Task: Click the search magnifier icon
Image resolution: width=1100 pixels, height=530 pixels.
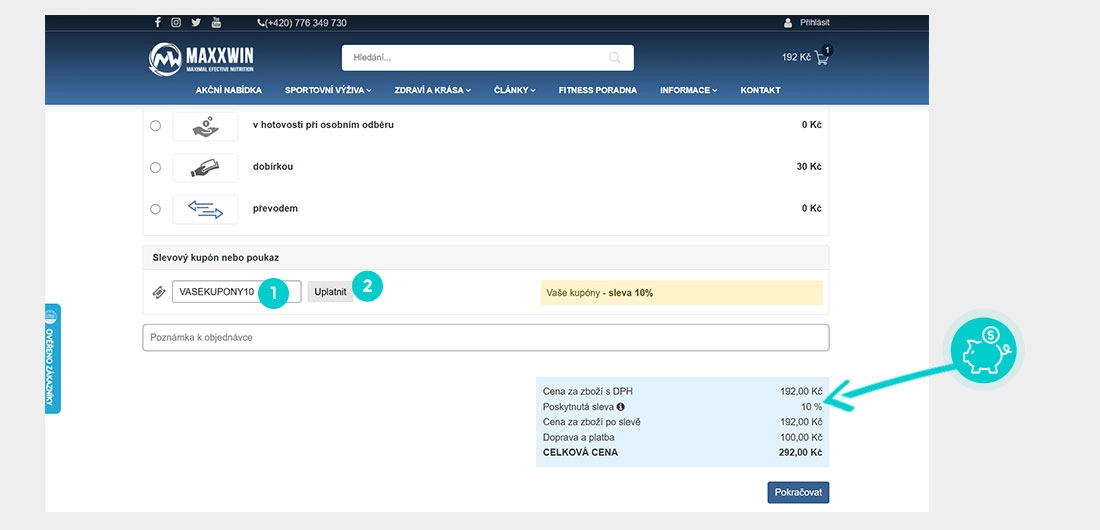Action: coord(615,58)
